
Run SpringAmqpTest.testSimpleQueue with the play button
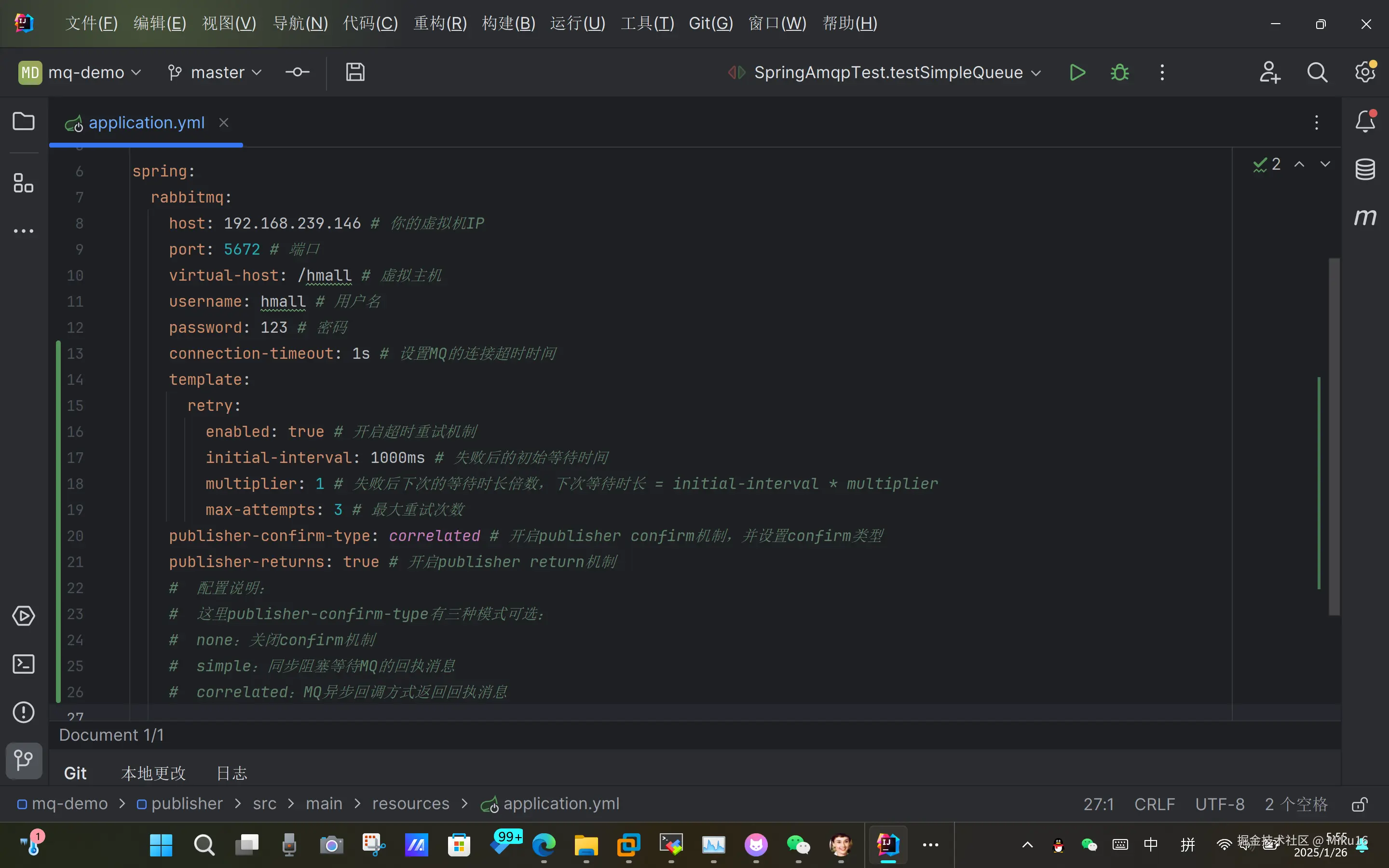pos(1077,72)
